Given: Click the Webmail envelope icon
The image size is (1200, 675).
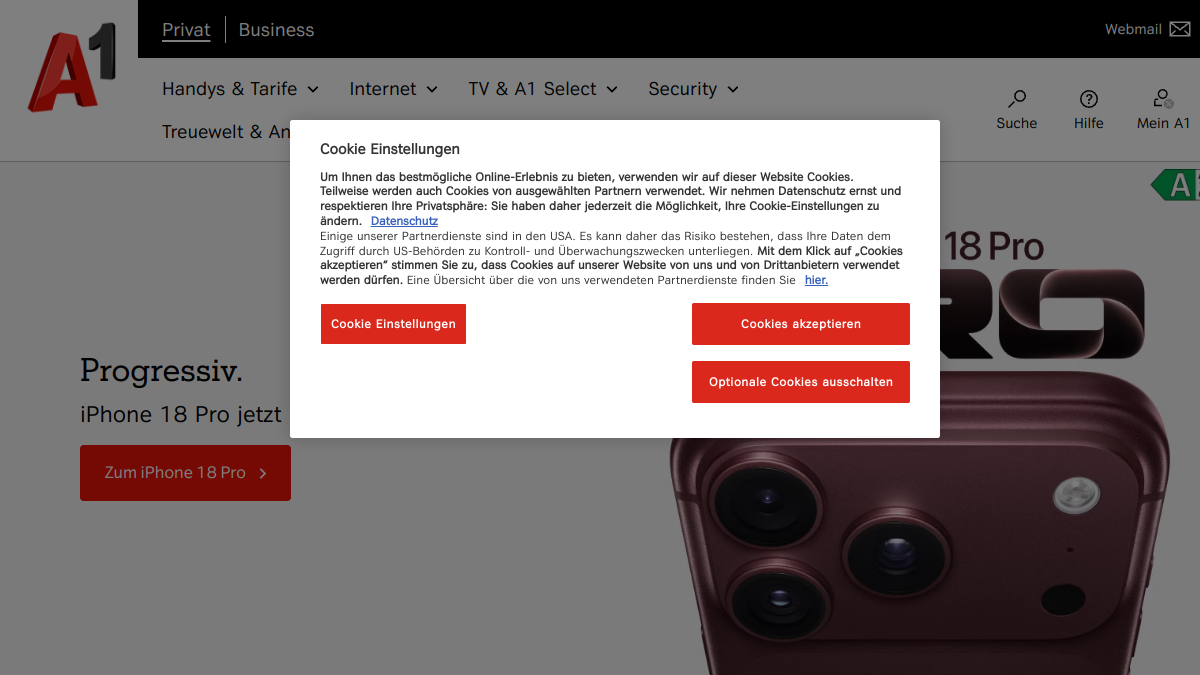Looking at the screenshot, I should point(1179,29).
